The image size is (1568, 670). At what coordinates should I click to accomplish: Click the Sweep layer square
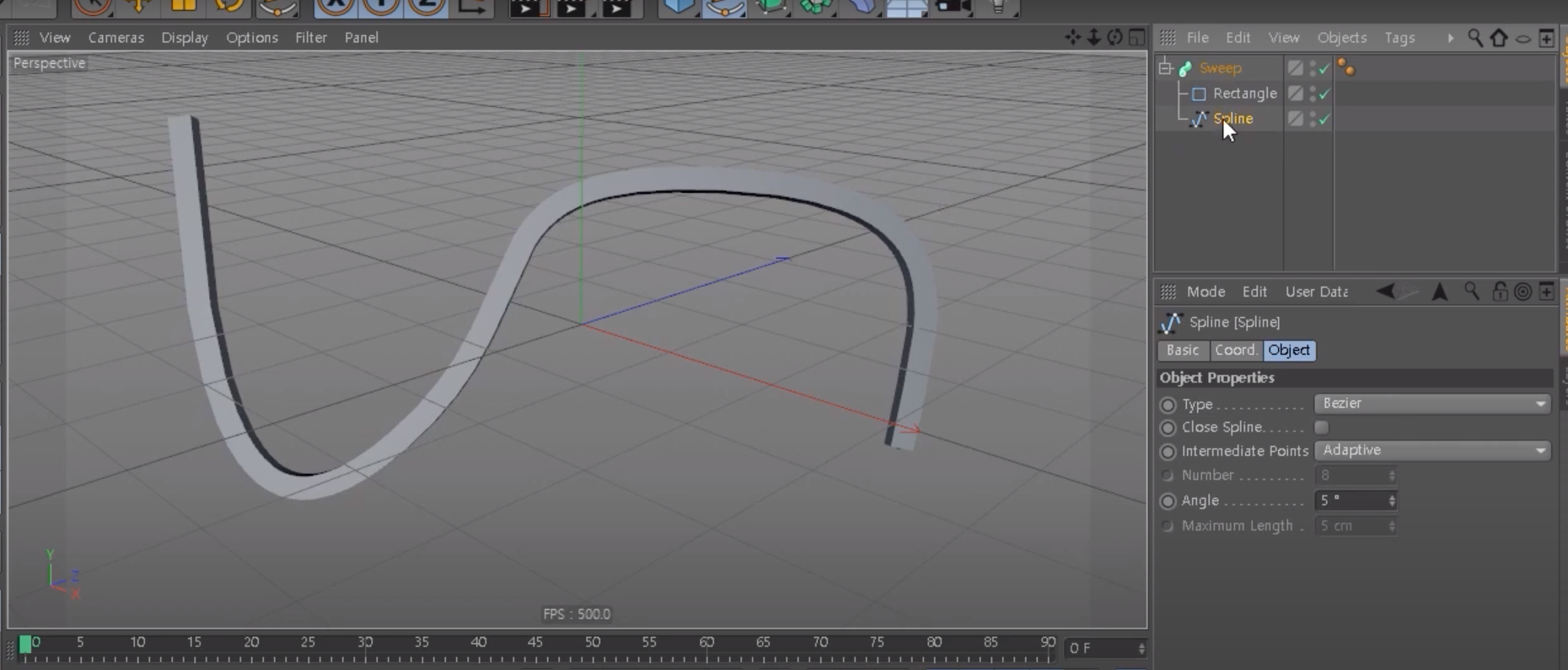[1296, 68]
